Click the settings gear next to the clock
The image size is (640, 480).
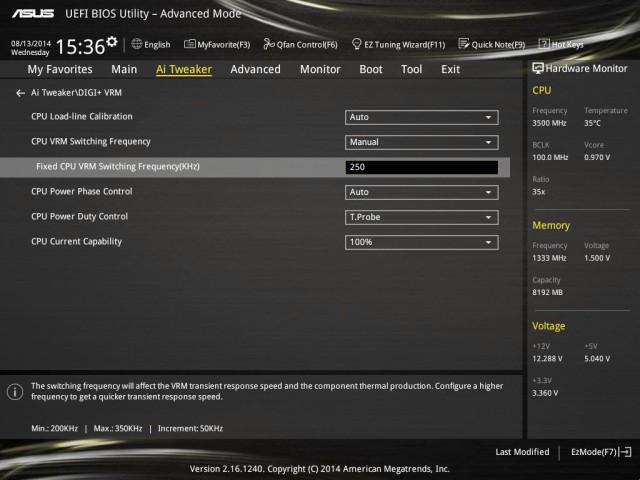pyautogui.click(x=112, y=42)
